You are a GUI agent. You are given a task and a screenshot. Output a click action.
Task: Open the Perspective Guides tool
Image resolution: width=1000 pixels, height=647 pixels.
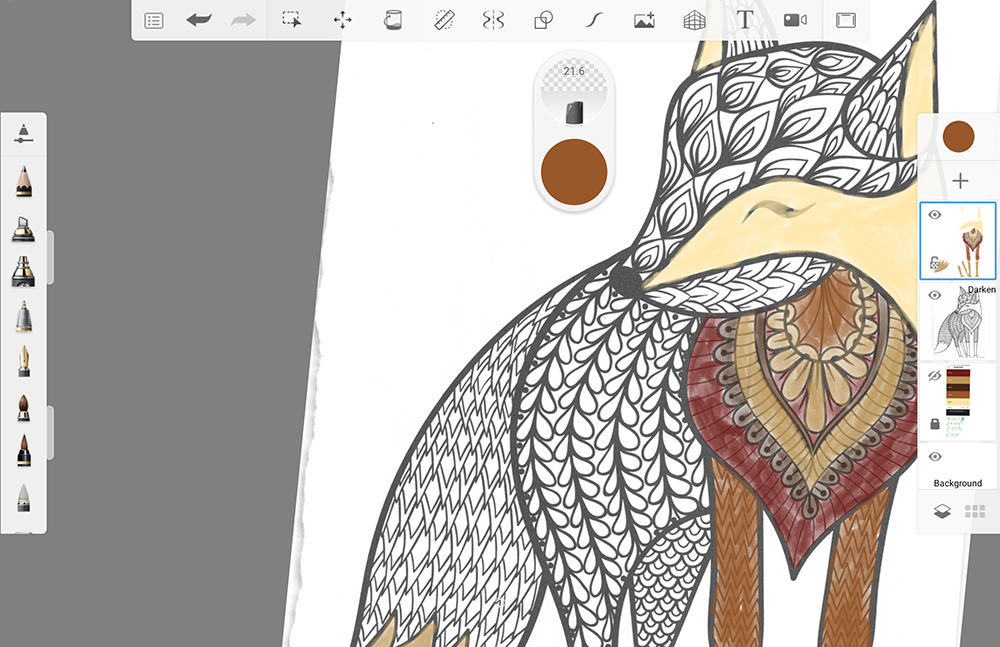pos(693,20)
